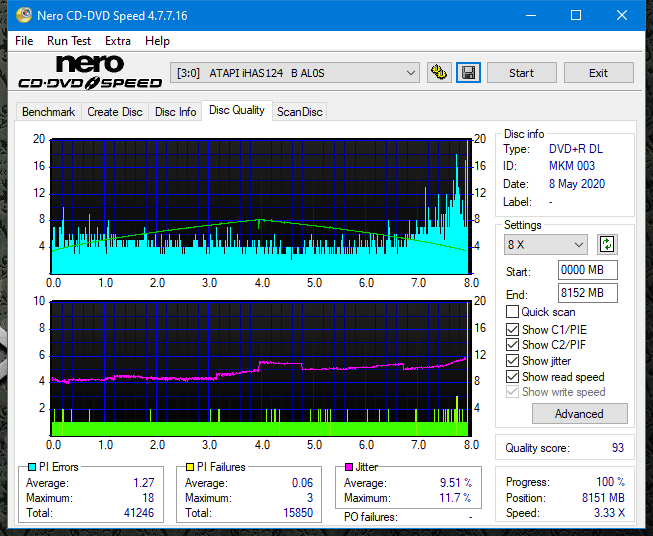653x536 pixels.
Task: Open the drive selection dropdown
Action: tap(294, 73)
